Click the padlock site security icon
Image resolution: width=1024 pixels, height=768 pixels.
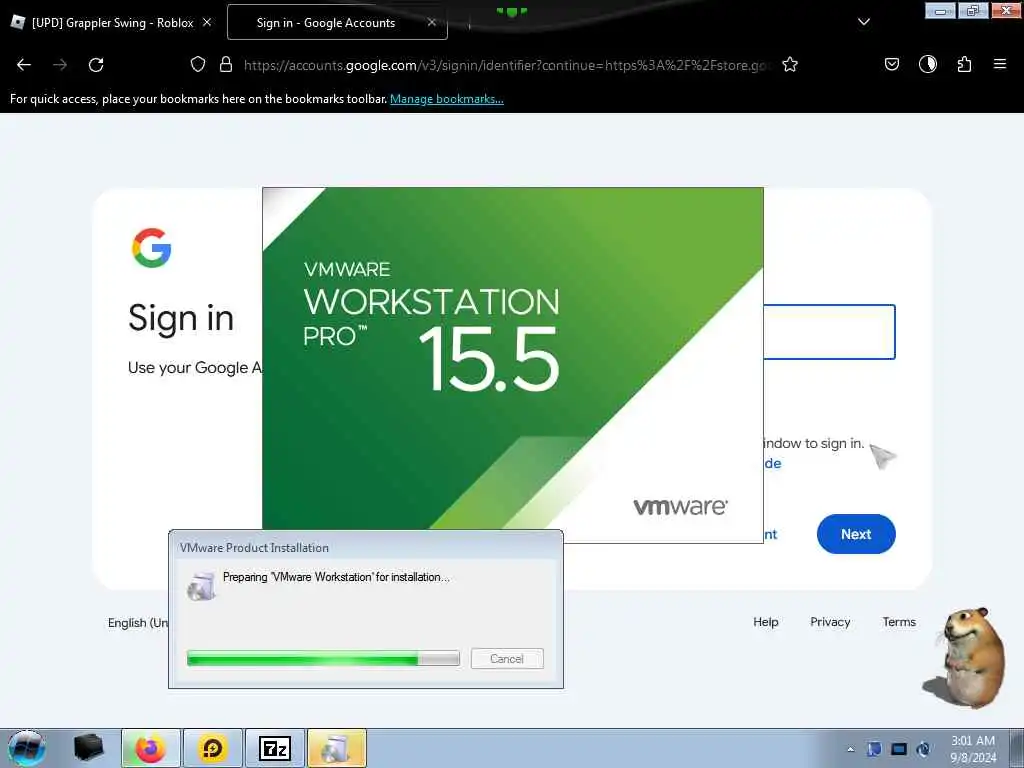click(226, 64)
